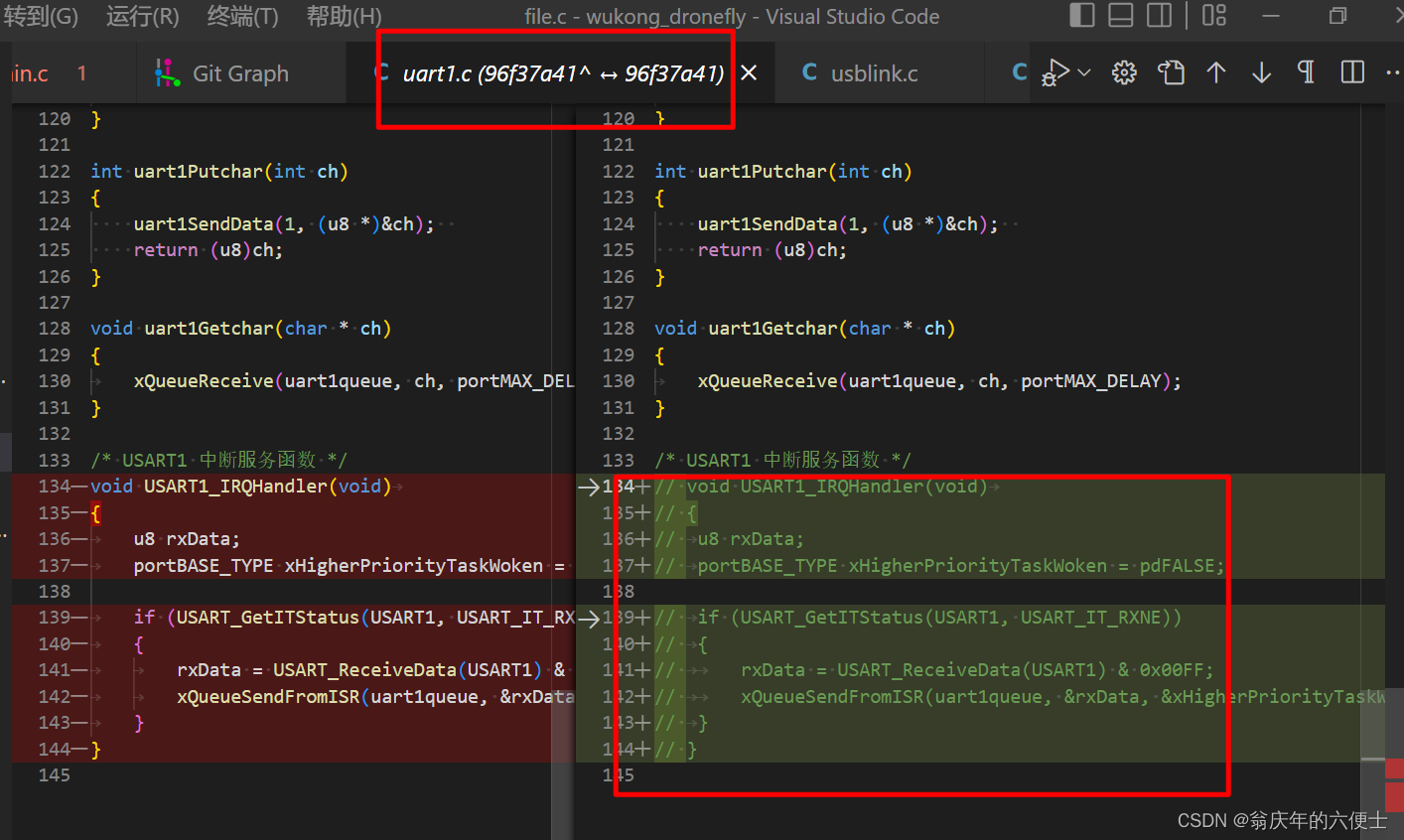The height and width of the screenshot is (840, 1404).
Task: Toggle inline view with split editor icon
Action: (1352, 72)
